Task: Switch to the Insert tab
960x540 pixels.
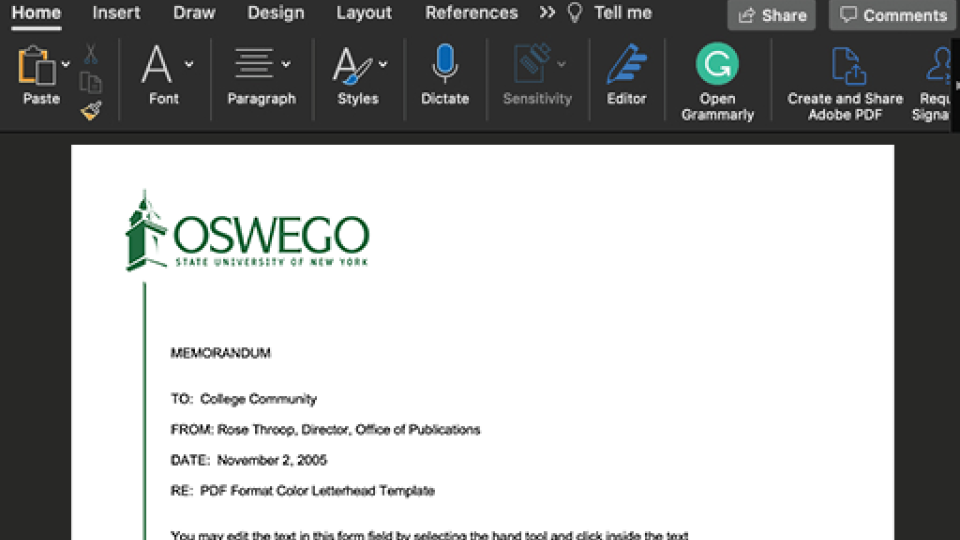Action: (116, 13)
